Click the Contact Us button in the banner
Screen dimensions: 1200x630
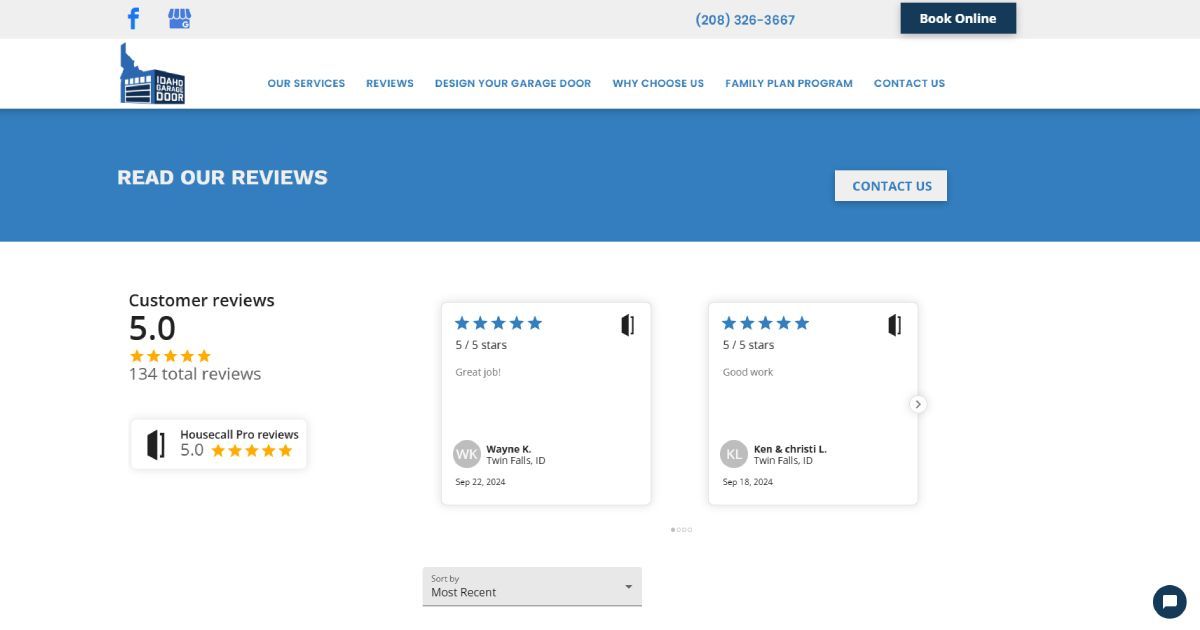point(890,185)
